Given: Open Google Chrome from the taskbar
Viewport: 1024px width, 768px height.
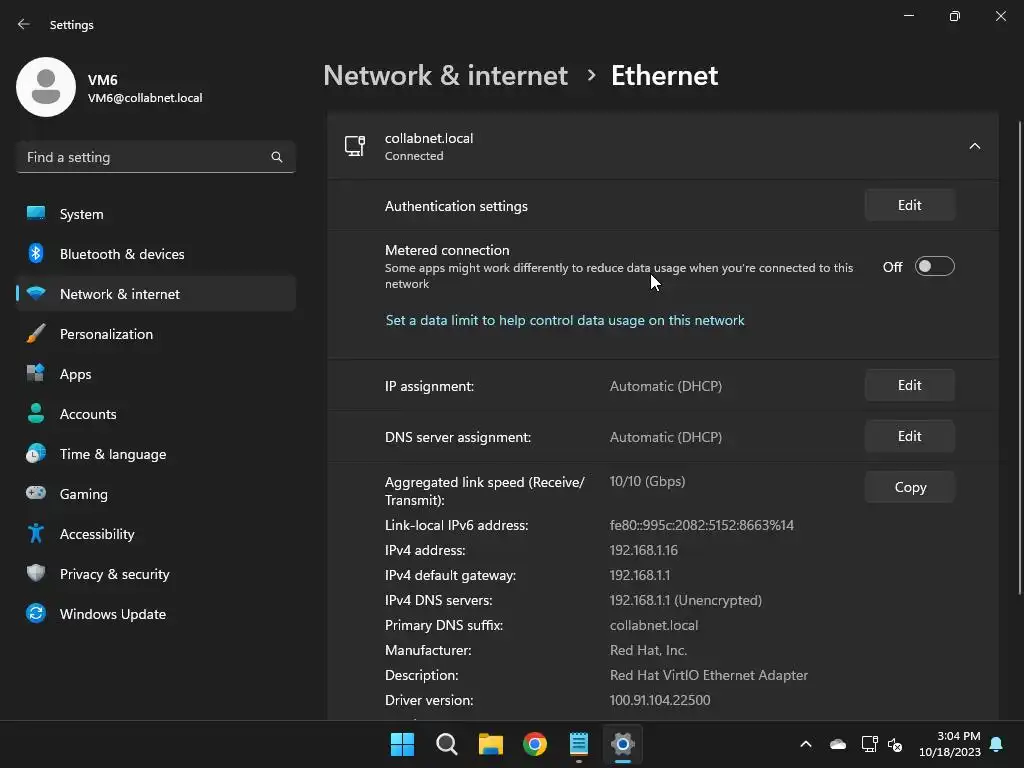Looking at the screenshot, I should coord(535,744).
